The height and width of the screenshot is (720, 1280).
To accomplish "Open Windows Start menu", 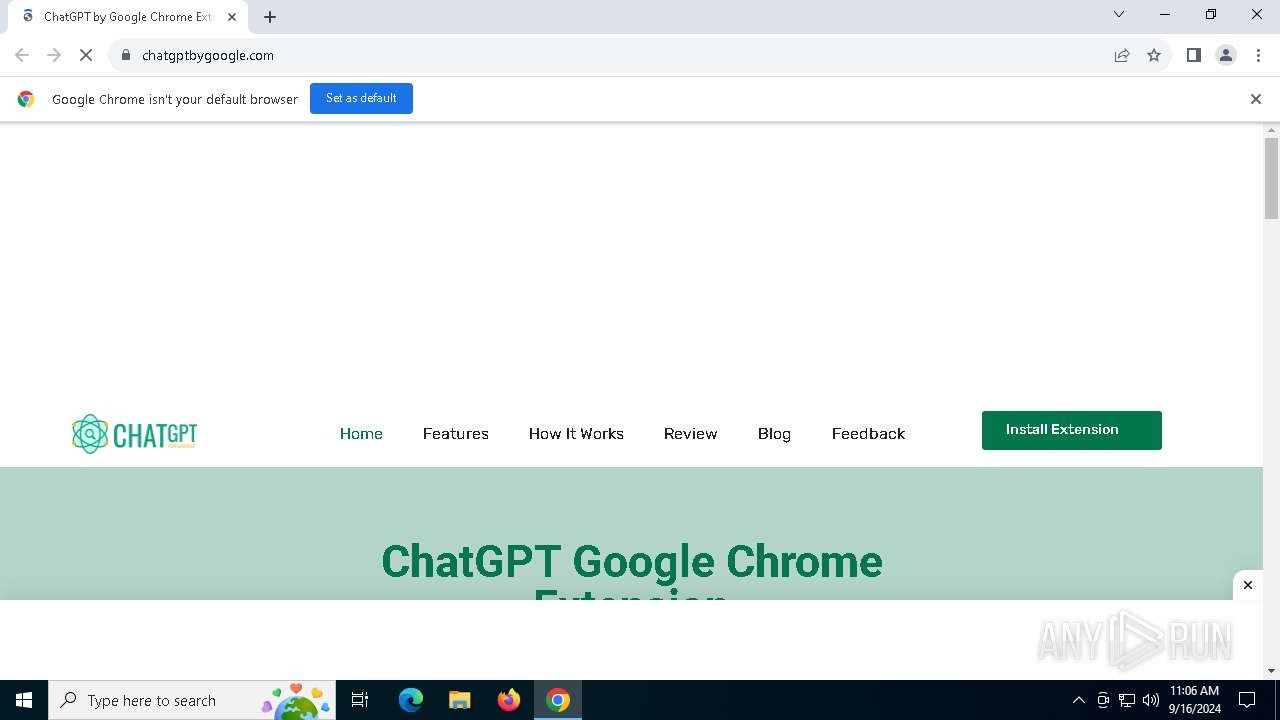I will (x=24, y=700).
